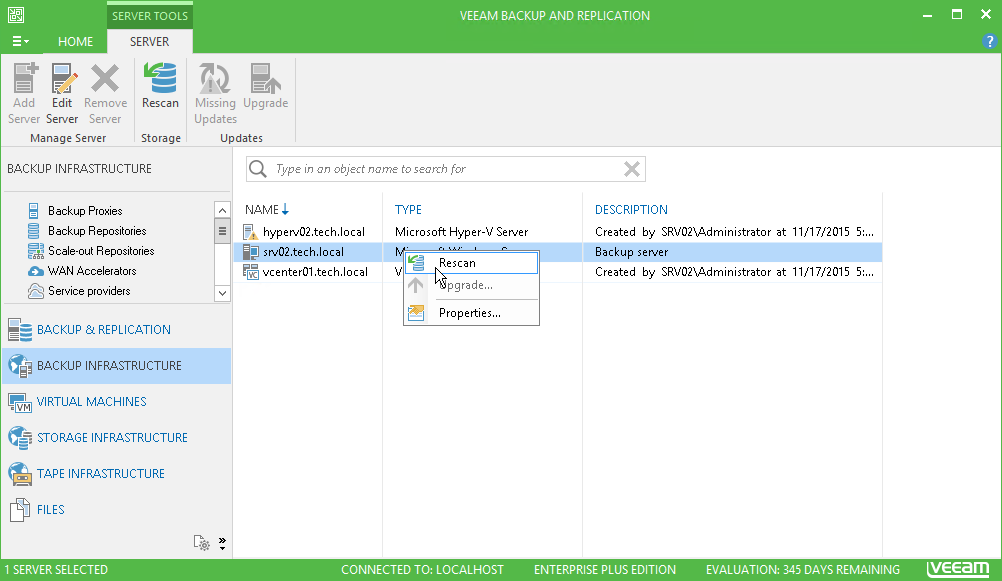The width and height of the screenshot is (1002, 581).
Task: Select Backup Proxies in the tree
Action: coord(85,211)
